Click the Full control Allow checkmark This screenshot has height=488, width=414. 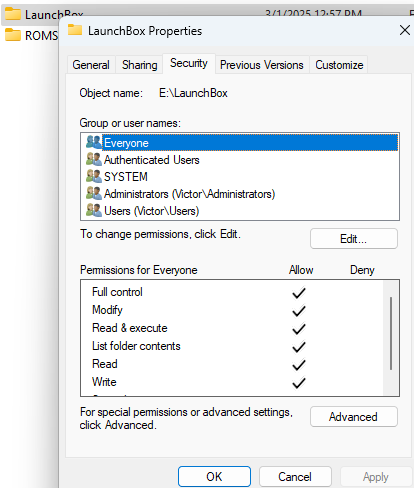299,293
